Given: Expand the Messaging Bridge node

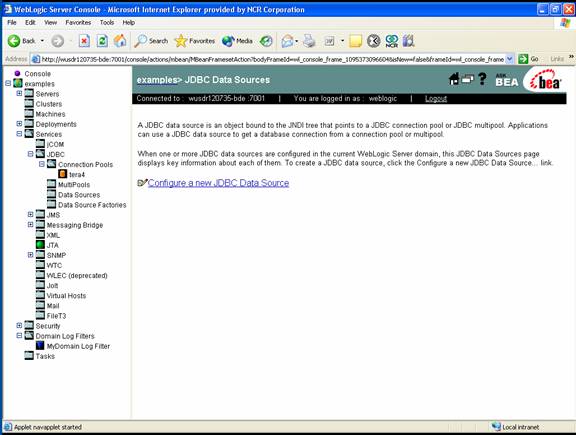Looking at the screenshot, I should pos(30,224).
